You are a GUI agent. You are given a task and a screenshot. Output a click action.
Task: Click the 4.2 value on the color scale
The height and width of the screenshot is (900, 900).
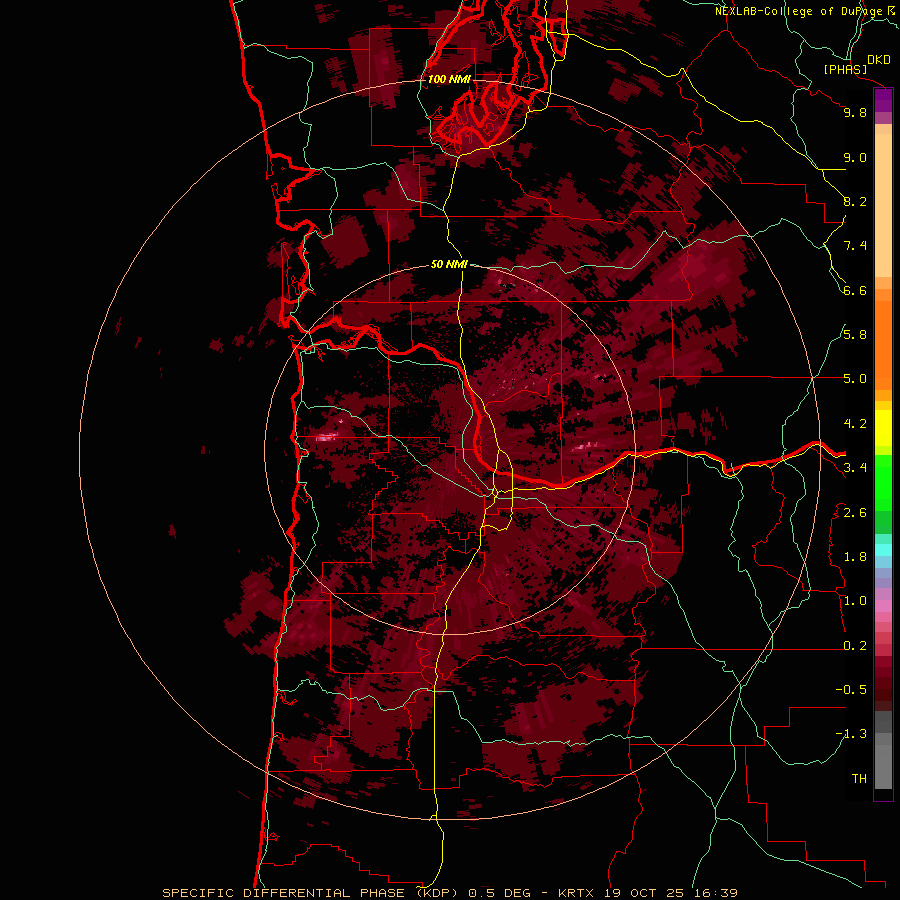tap(855, 424)
